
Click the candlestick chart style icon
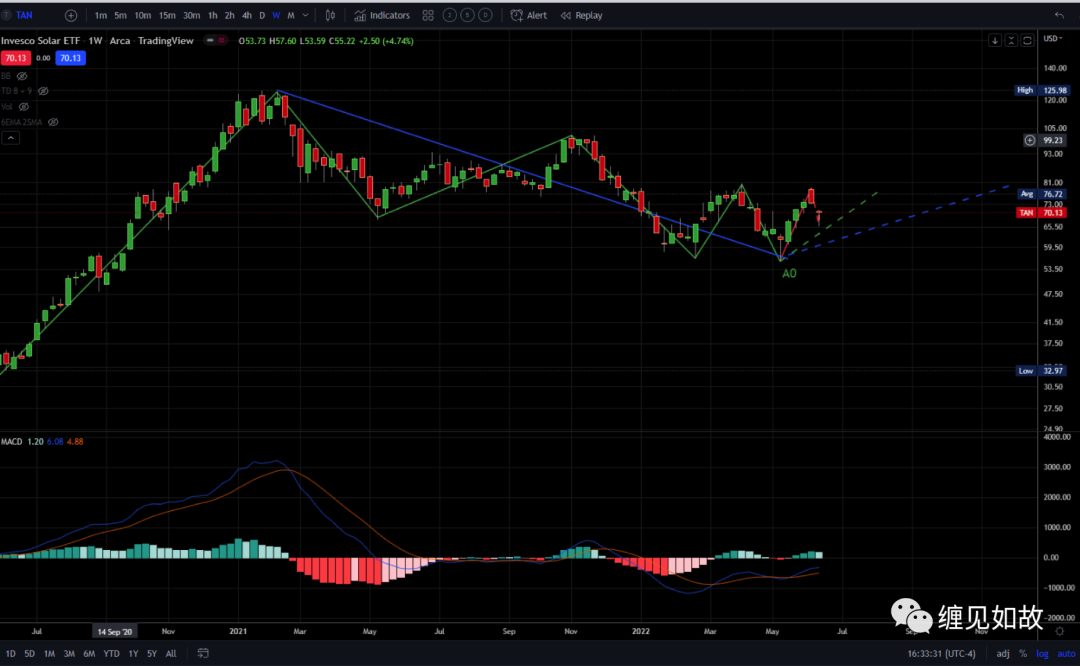coord(331,15)
